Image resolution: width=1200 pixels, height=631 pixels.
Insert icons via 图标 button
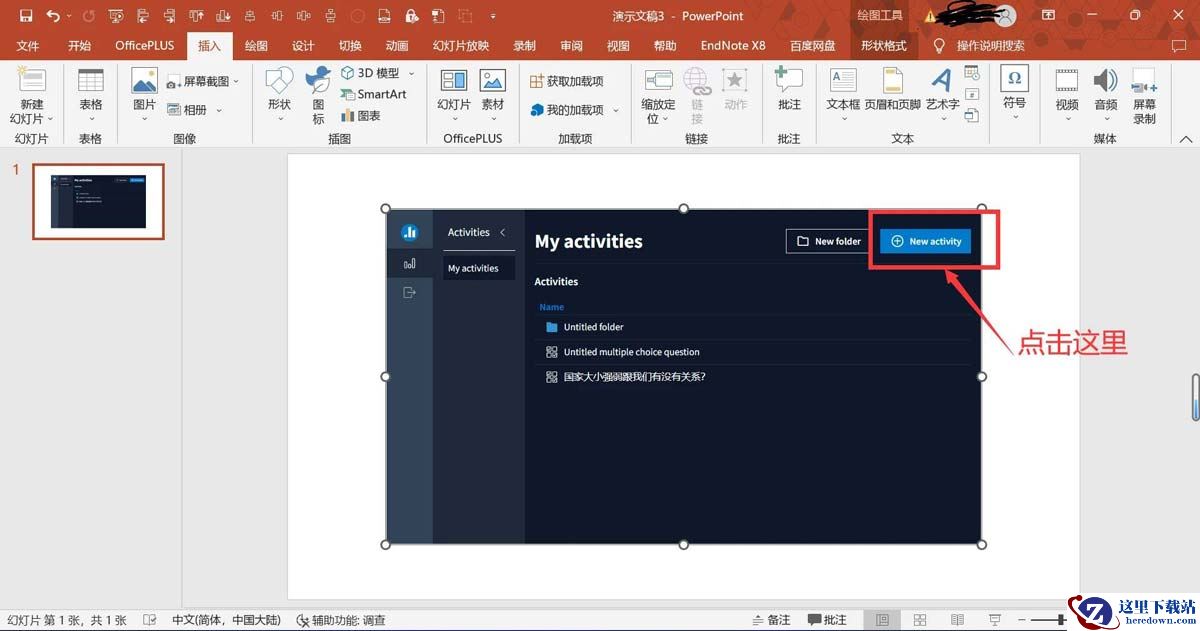(x=318, y=96)
